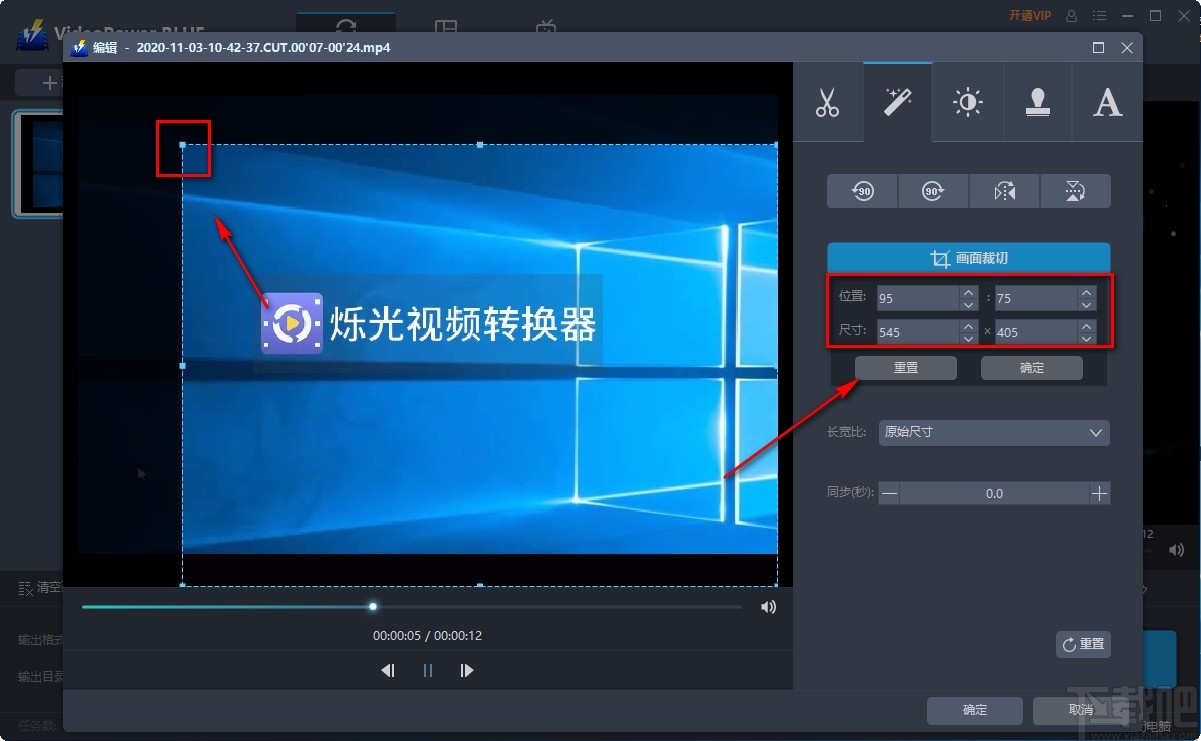
Task: Open the user account icon in main window
Action: coord(1072,16)
